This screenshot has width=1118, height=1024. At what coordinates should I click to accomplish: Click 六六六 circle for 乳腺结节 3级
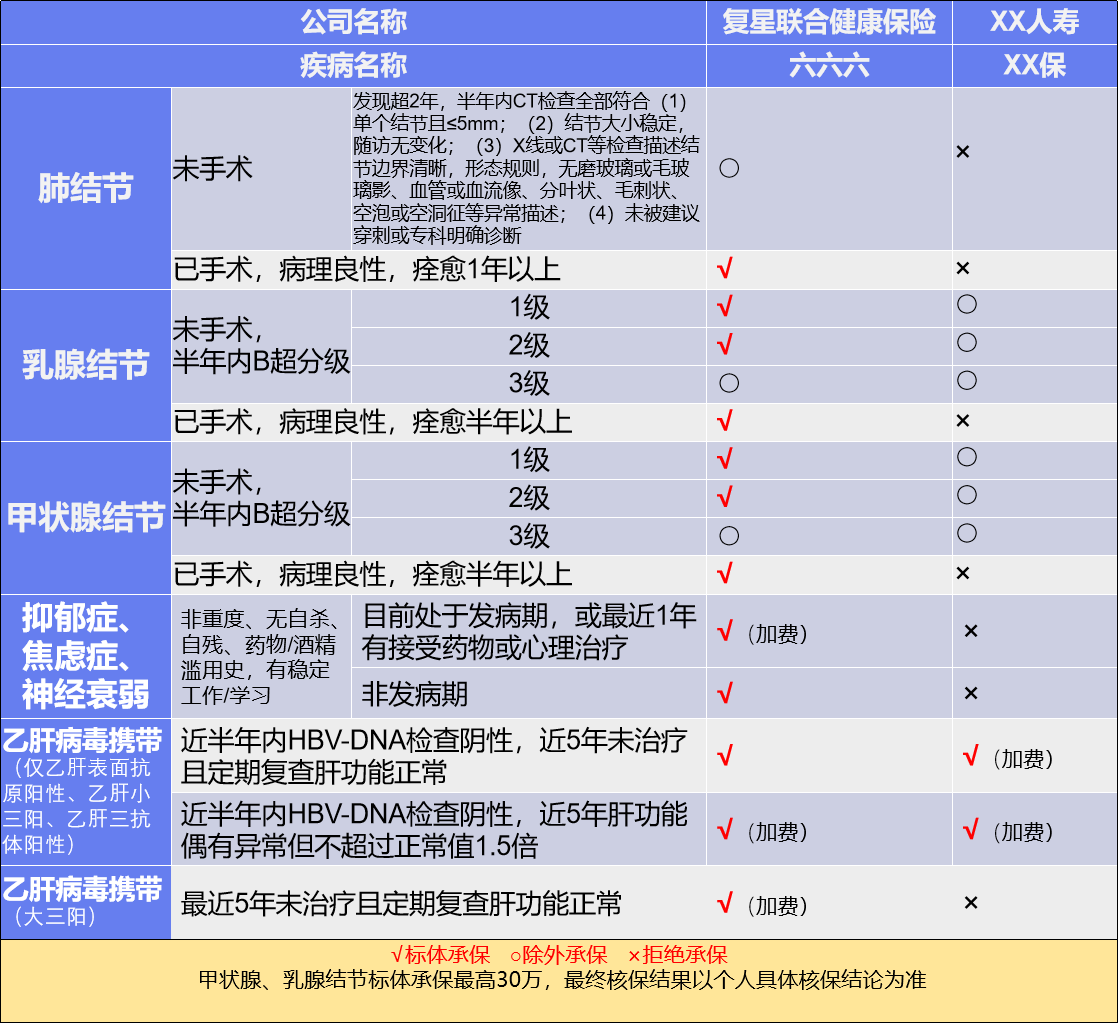[x=729, y=383]
